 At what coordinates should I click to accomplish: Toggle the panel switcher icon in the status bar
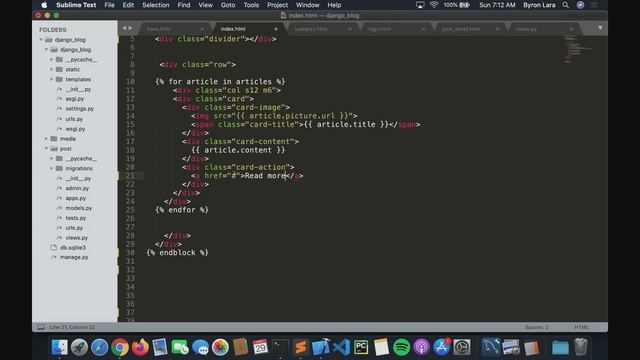pos(41,327)
